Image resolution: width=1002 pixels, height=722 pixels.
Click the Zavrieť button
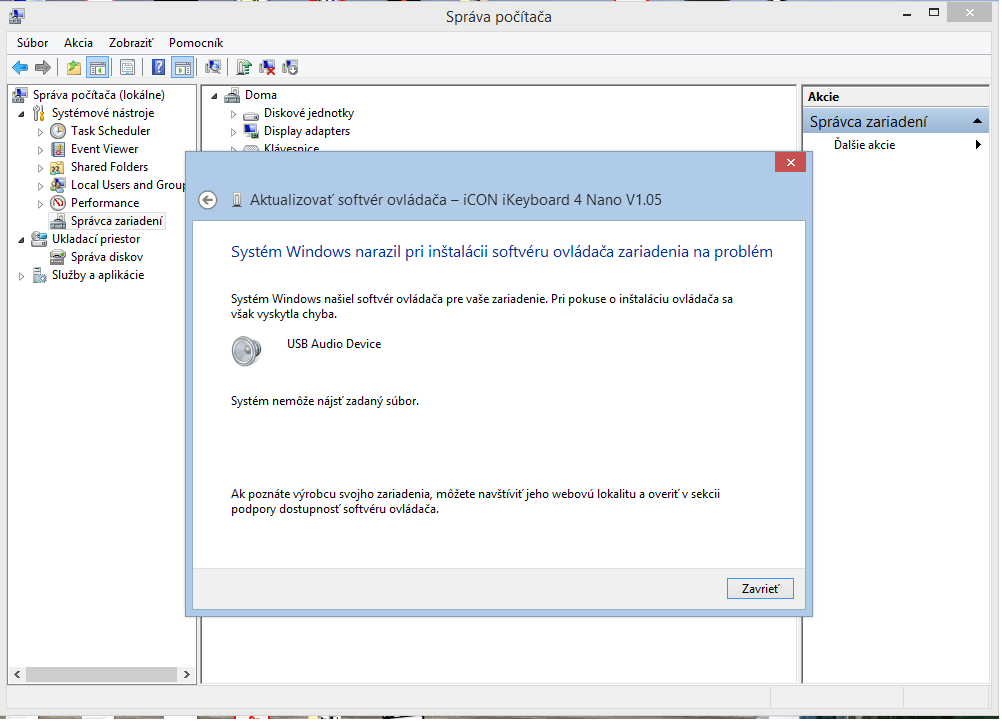760,588
